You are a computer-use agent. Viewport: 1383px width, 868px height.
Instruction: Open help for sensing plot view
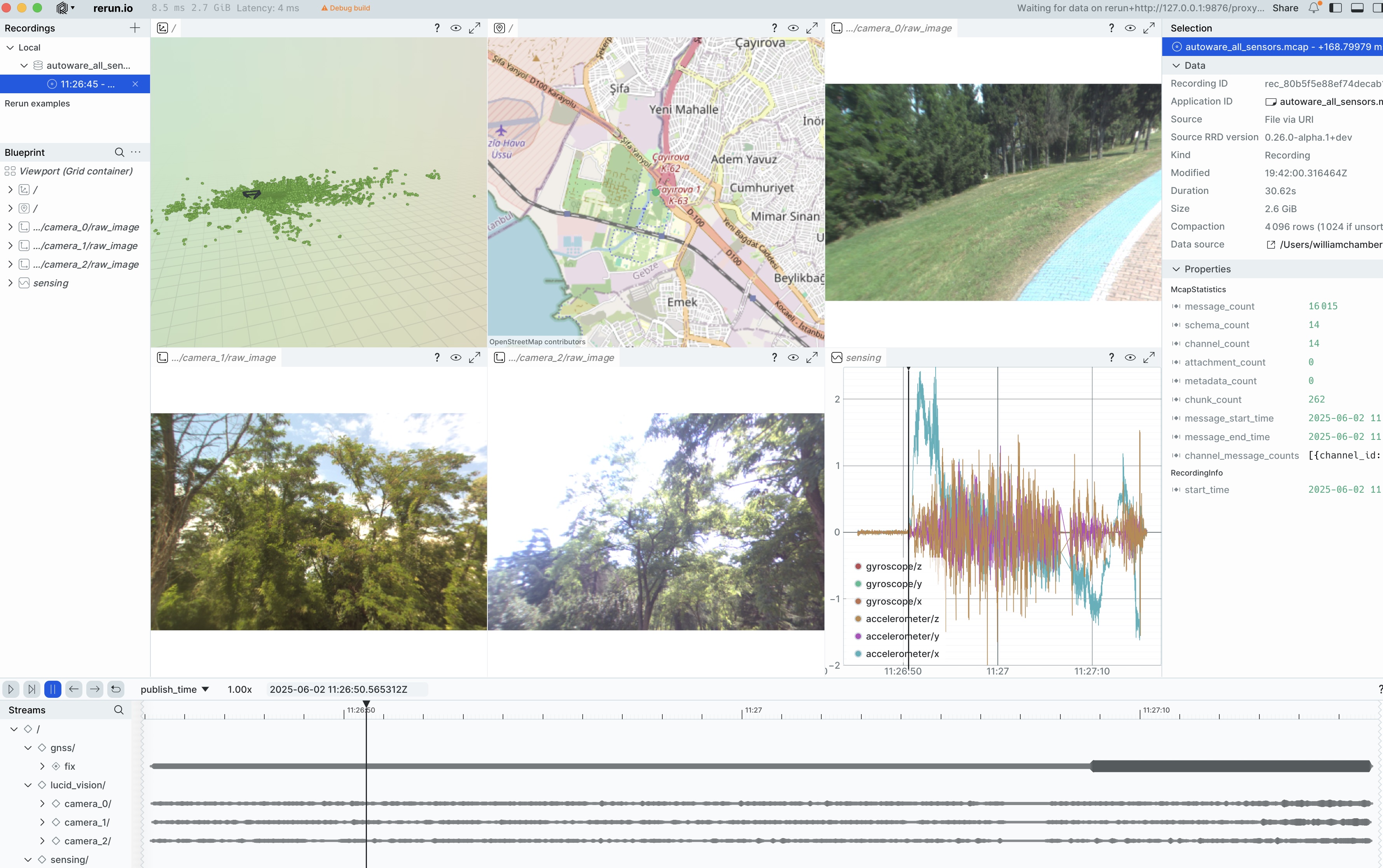1111,357
